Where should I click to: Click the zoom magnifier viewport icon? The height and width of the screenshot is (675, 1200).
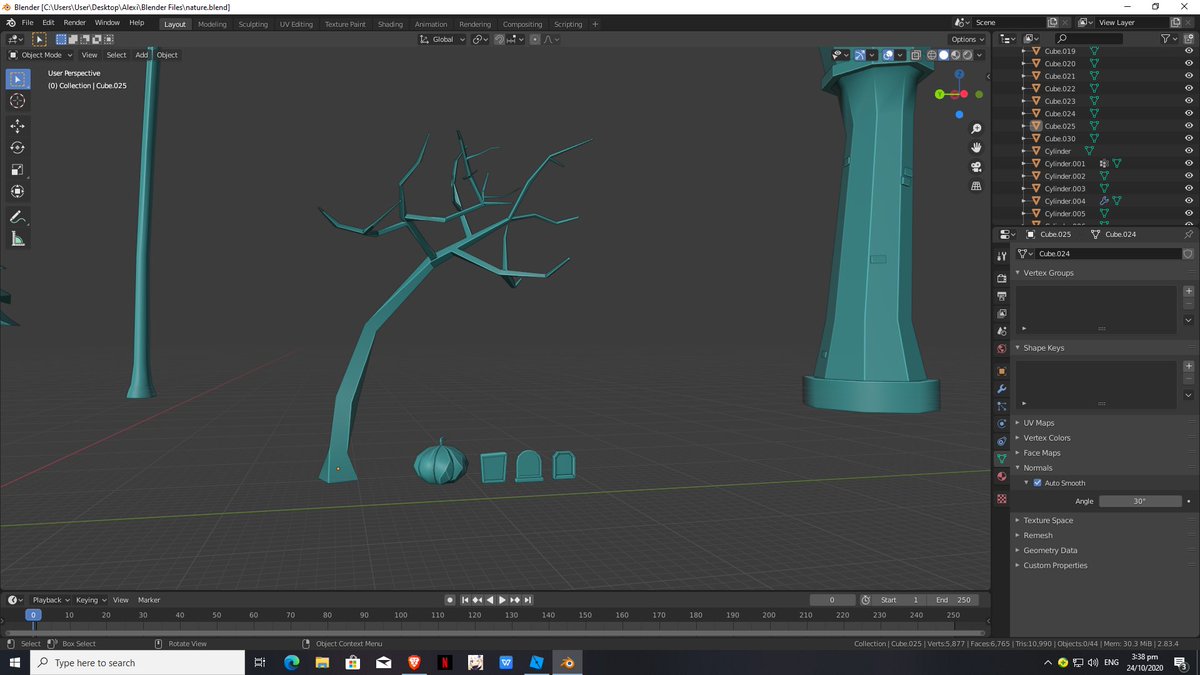point(976,129)
